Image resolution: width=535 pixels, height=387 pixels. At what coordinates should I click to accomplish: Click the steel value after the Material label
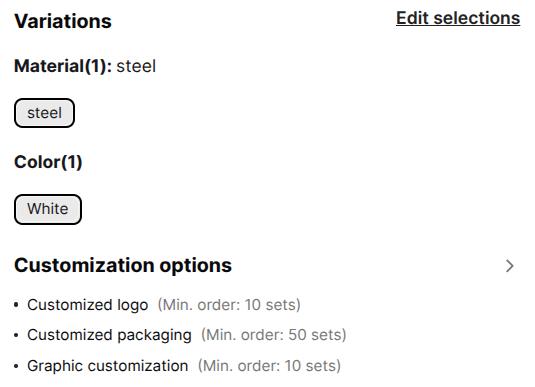coord(136,66)
